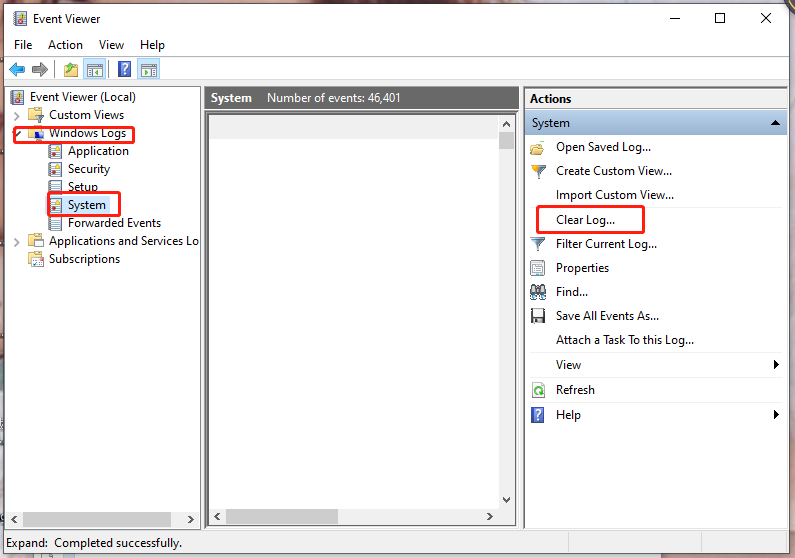Select the Setup log tree item
This screenshot has width=795, height=558.
click(x=83, y=186)
